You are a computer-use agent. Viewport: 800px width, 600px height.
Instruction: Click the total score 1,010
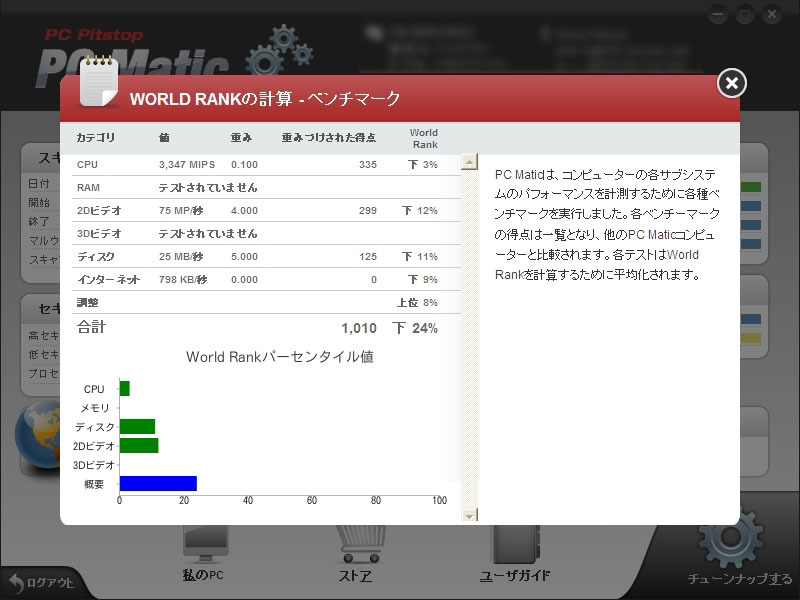click(359, 328)
